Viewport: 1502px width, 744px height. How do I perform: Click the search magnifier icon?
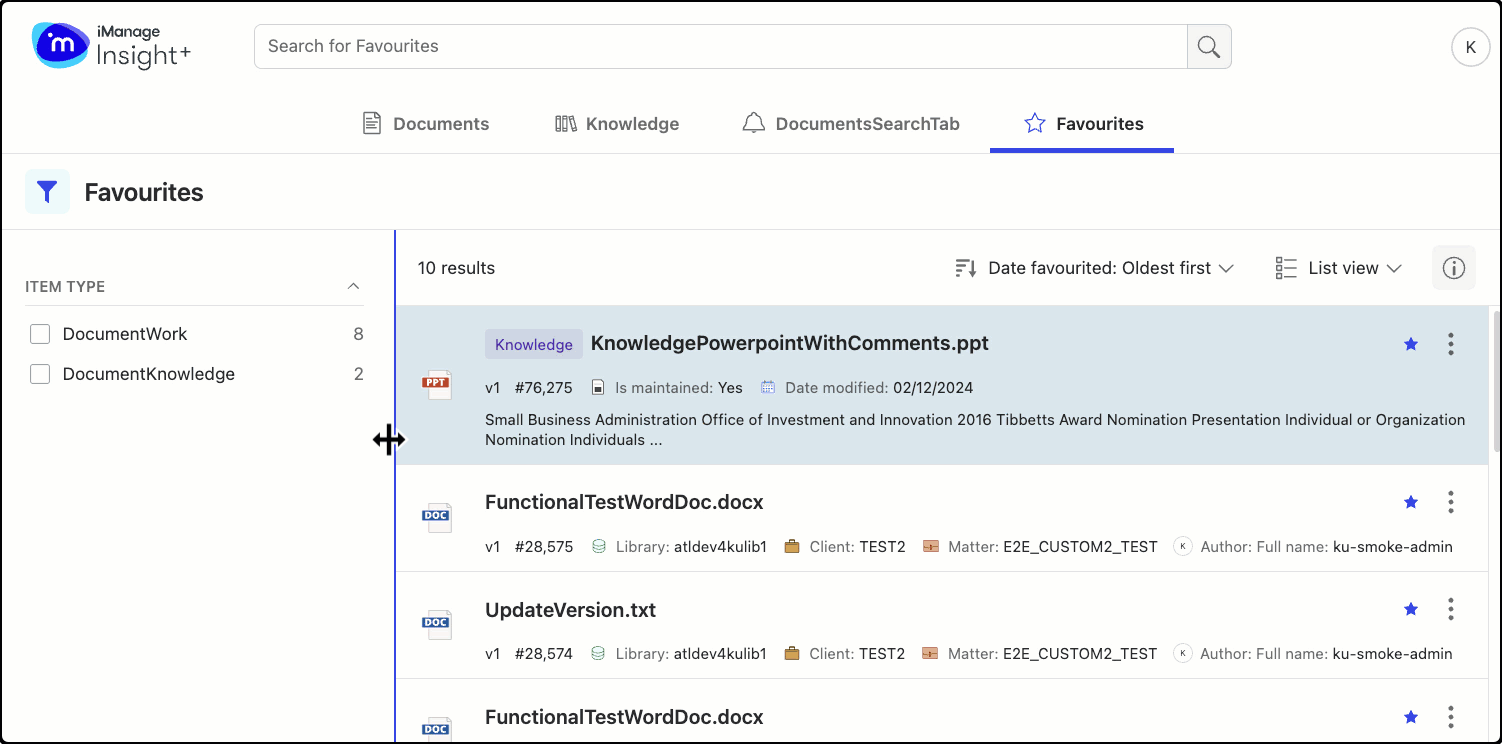coord(1208,47)
